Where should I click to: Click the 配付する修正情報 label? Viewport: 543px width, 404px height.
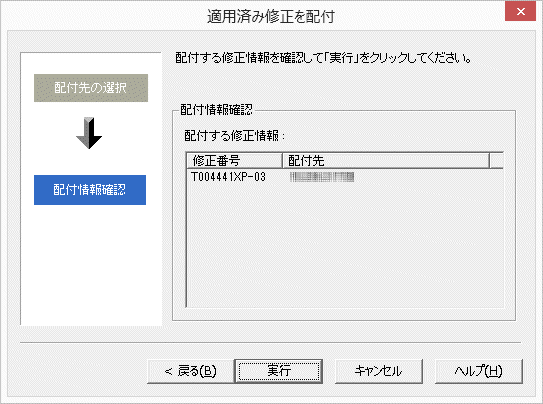(x=234, y=135)
